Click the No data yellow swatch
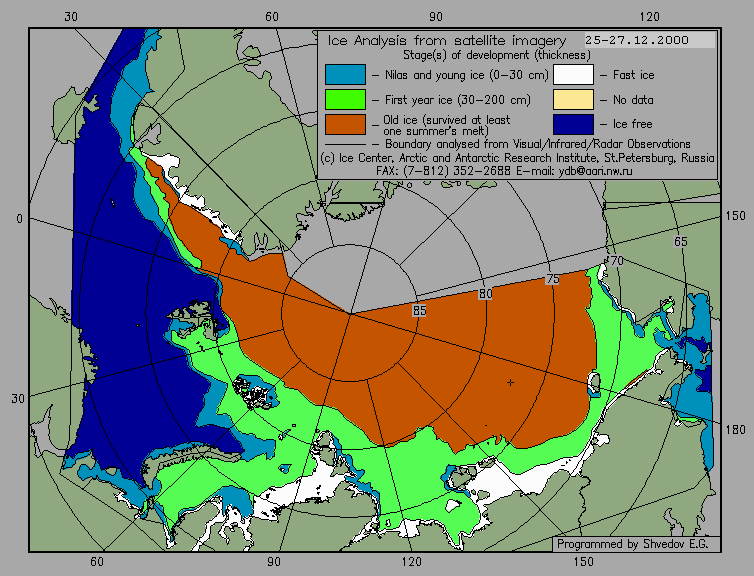Screen dimensions: 754x576 click(x=573, y=100)
